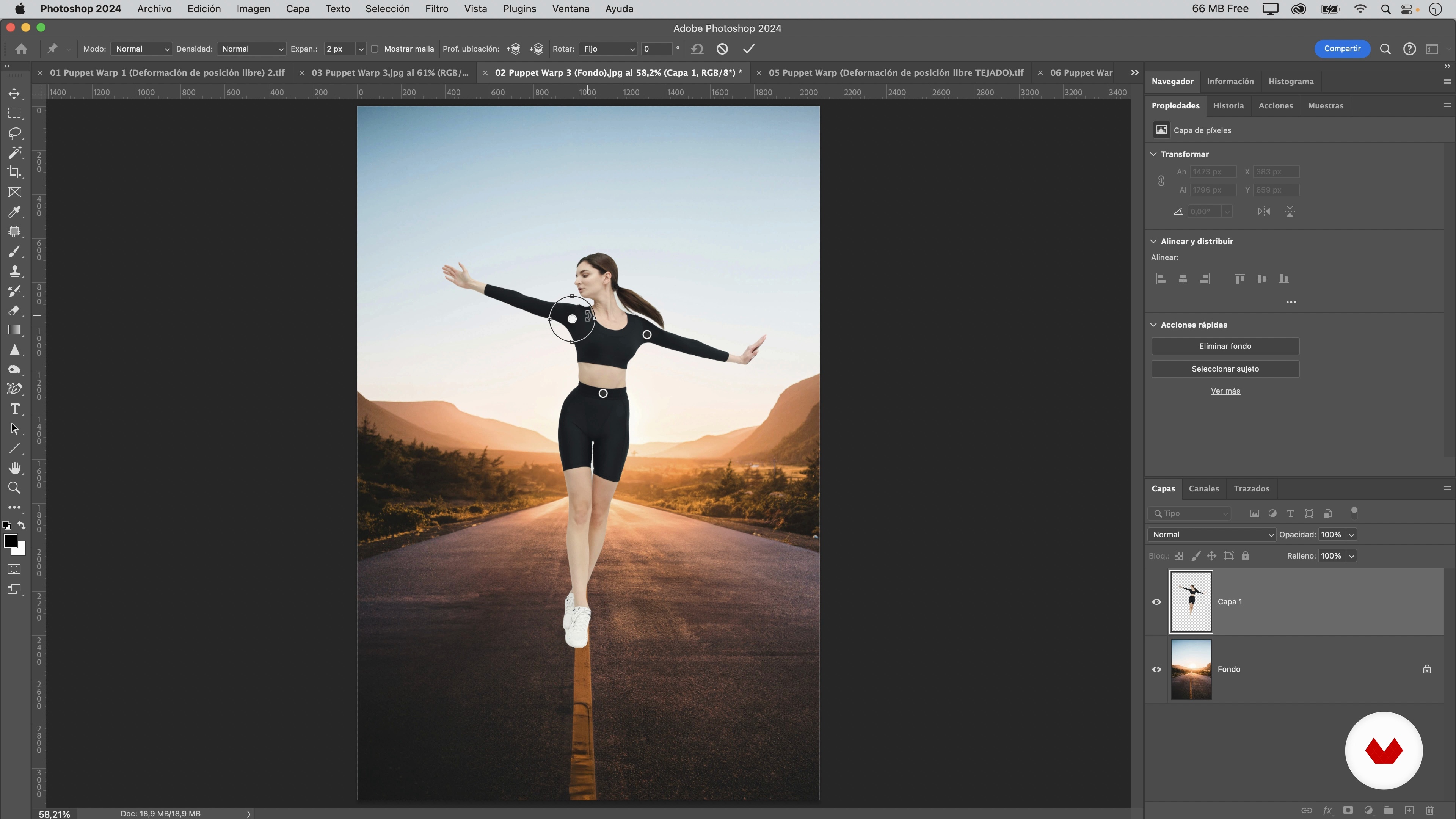Open the Densidad dropdown
The image size is (1456, 819).
[251, 49]
